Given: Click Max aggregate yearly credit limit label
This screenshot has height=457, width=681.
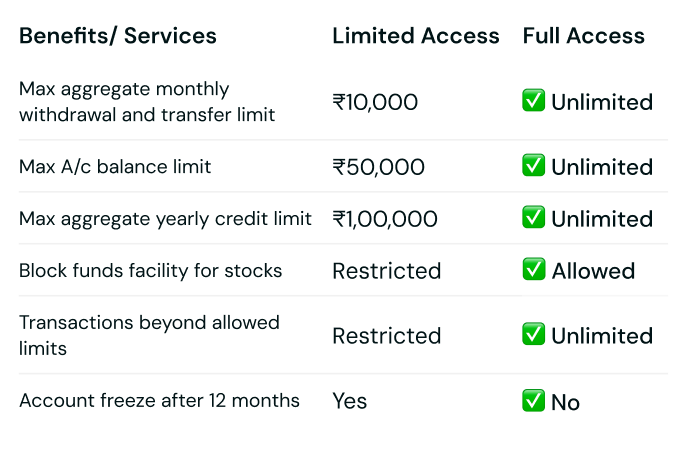Looking at the screenshot, I should pos(165,218).
